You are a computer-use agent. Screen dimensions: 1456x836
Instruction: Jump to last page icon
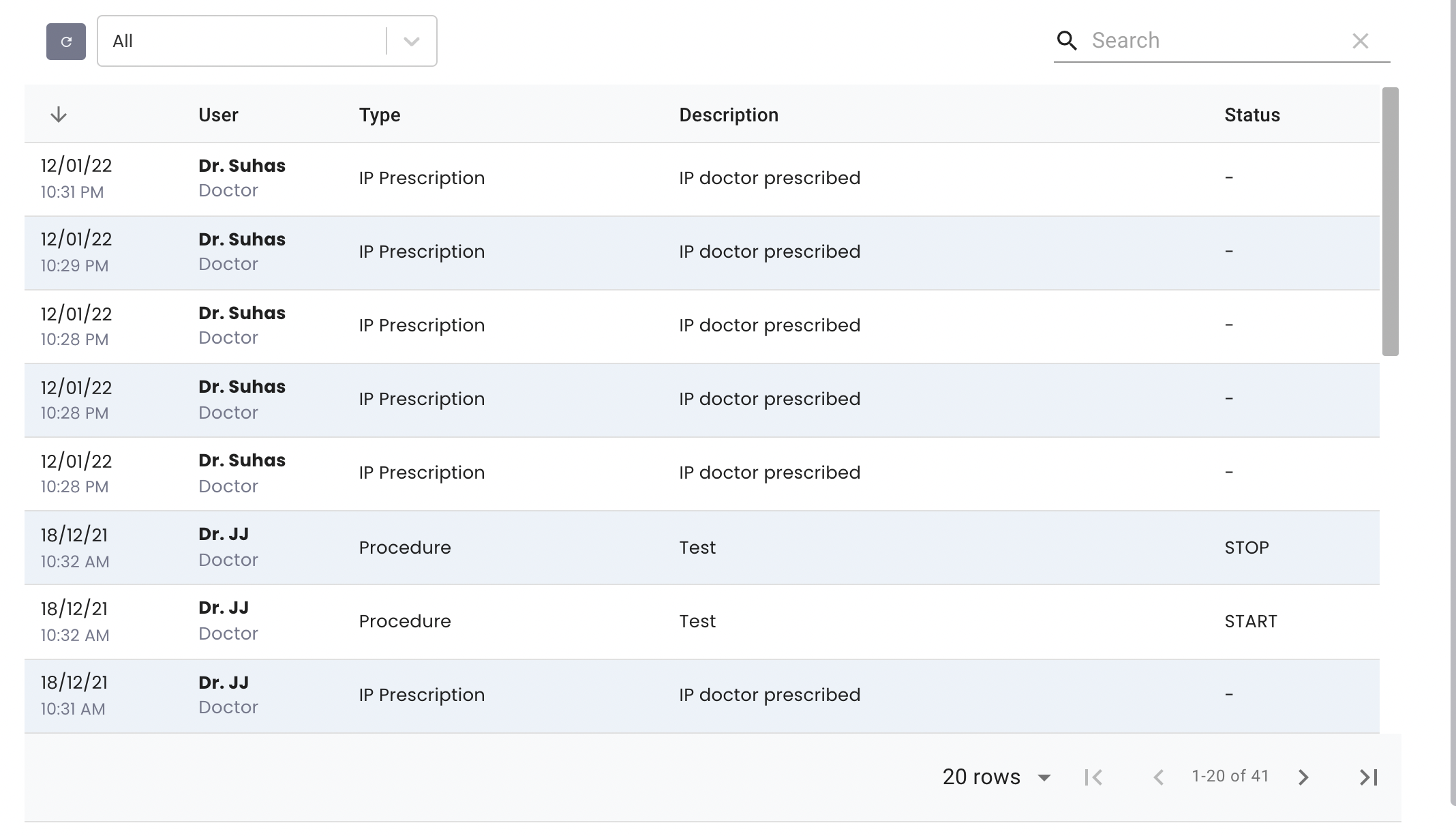click(x=1368, y=777)
